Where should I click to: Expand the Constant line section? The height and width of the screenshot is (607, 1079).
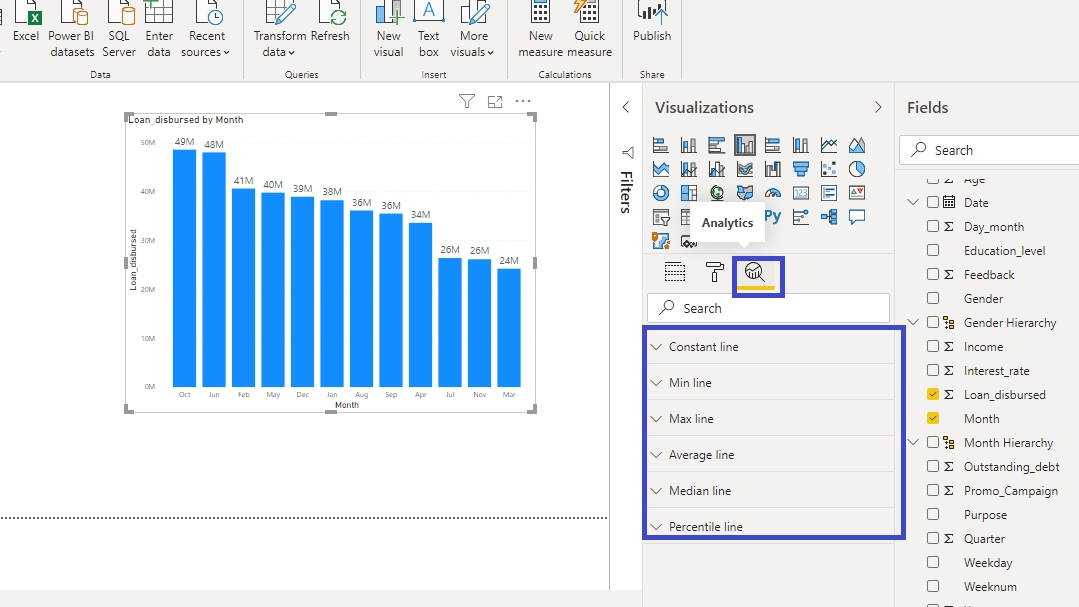click(x=704, y=347)
